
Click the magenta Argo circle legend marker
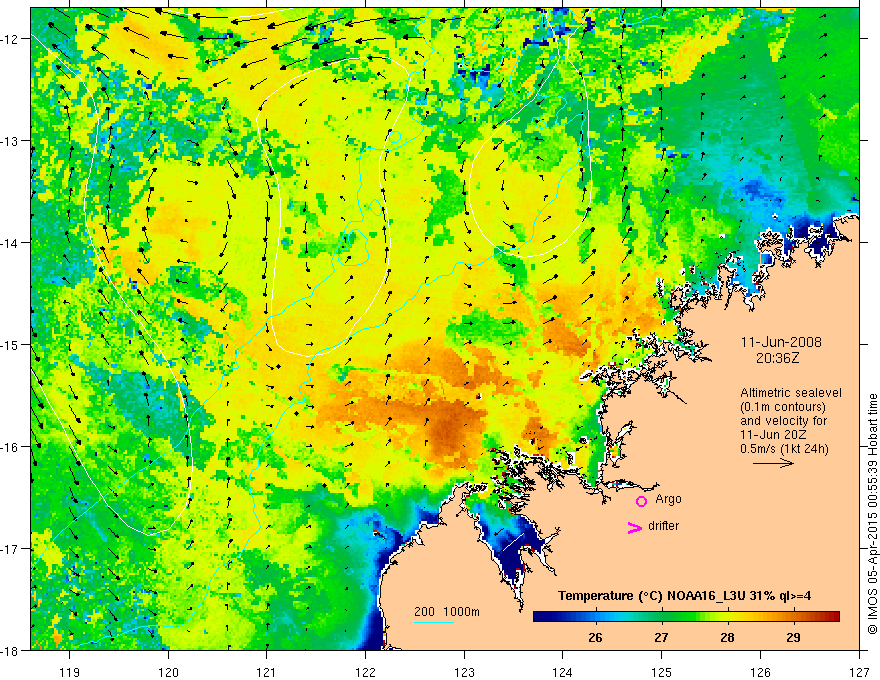click(641, 501)
